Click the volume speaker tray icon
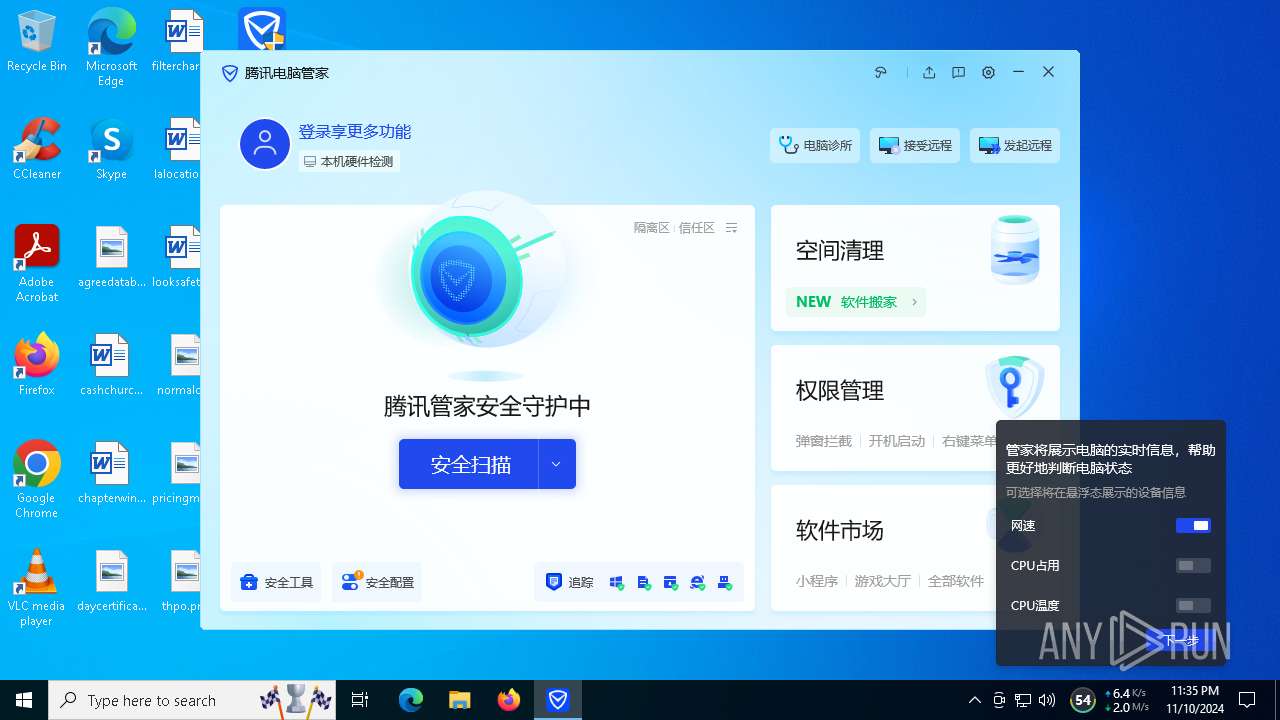1280x720 pixels. click(1047, 700)
